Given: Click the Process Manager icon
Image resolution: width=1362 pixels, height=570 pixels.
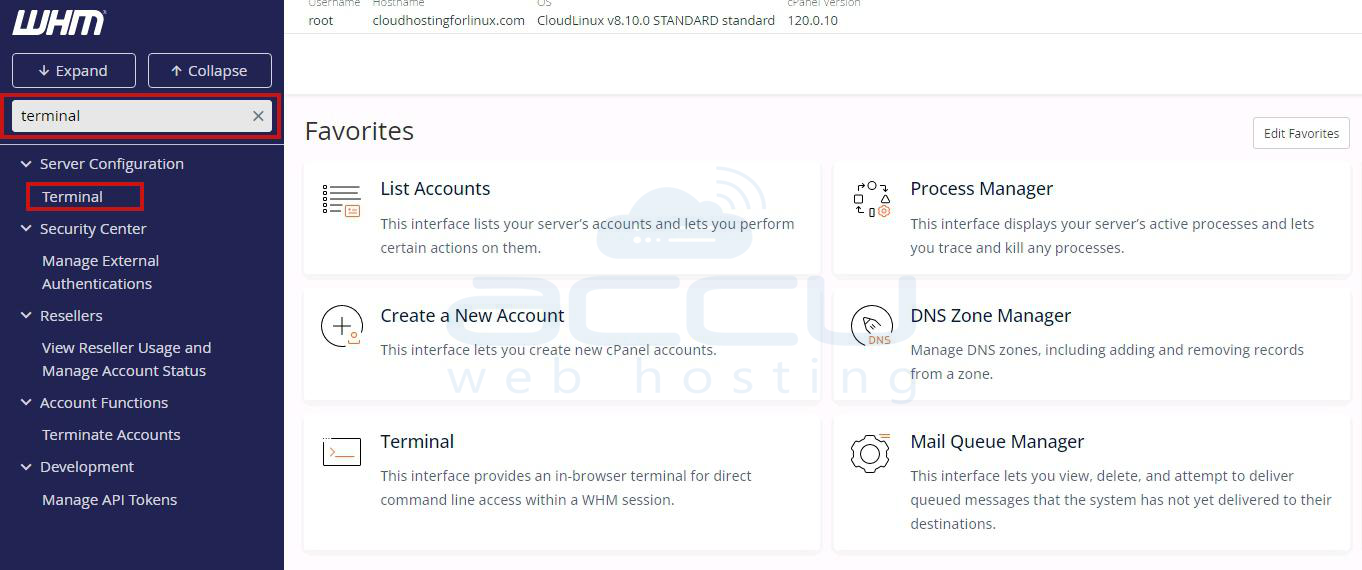Looking at the screenshot, I should 871,200.
